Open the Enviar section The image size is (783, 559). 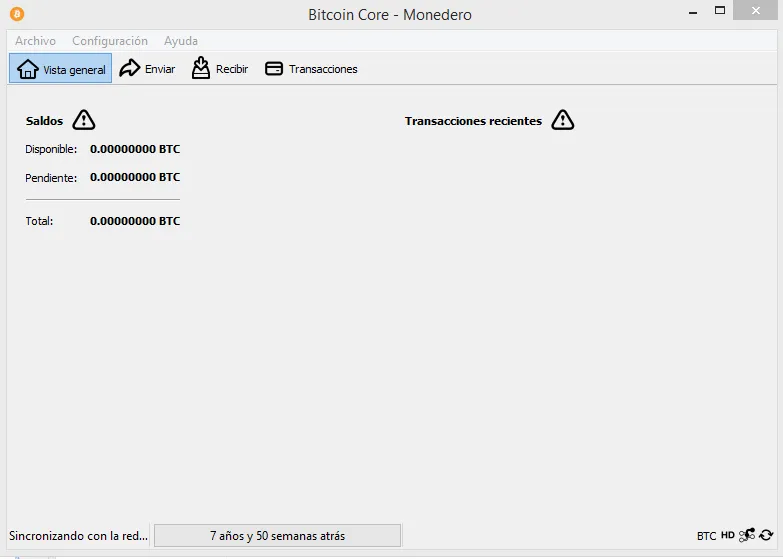[x=147, y=68]
